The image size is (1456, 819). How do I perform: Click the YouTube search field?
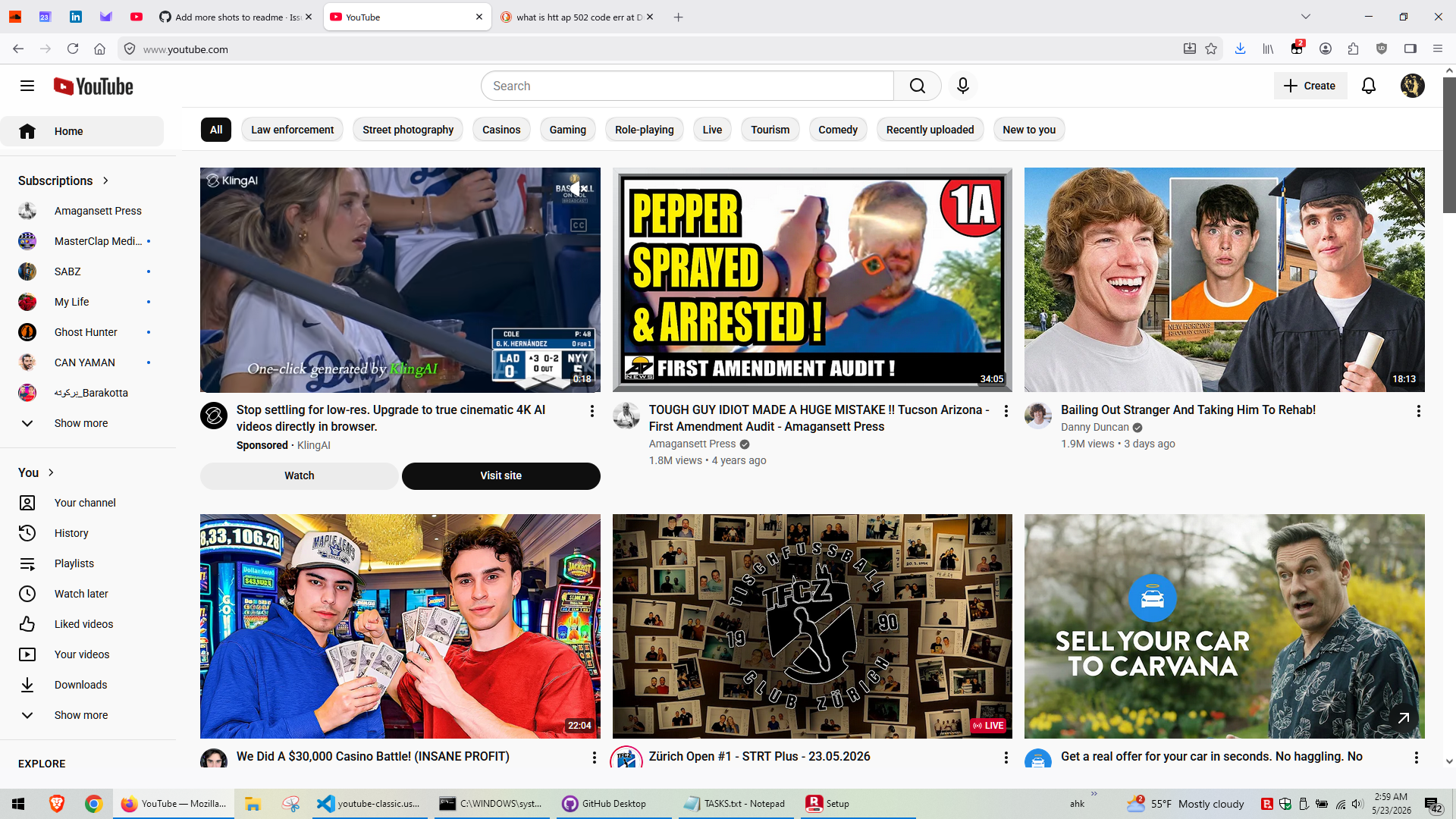pos(687,86)
